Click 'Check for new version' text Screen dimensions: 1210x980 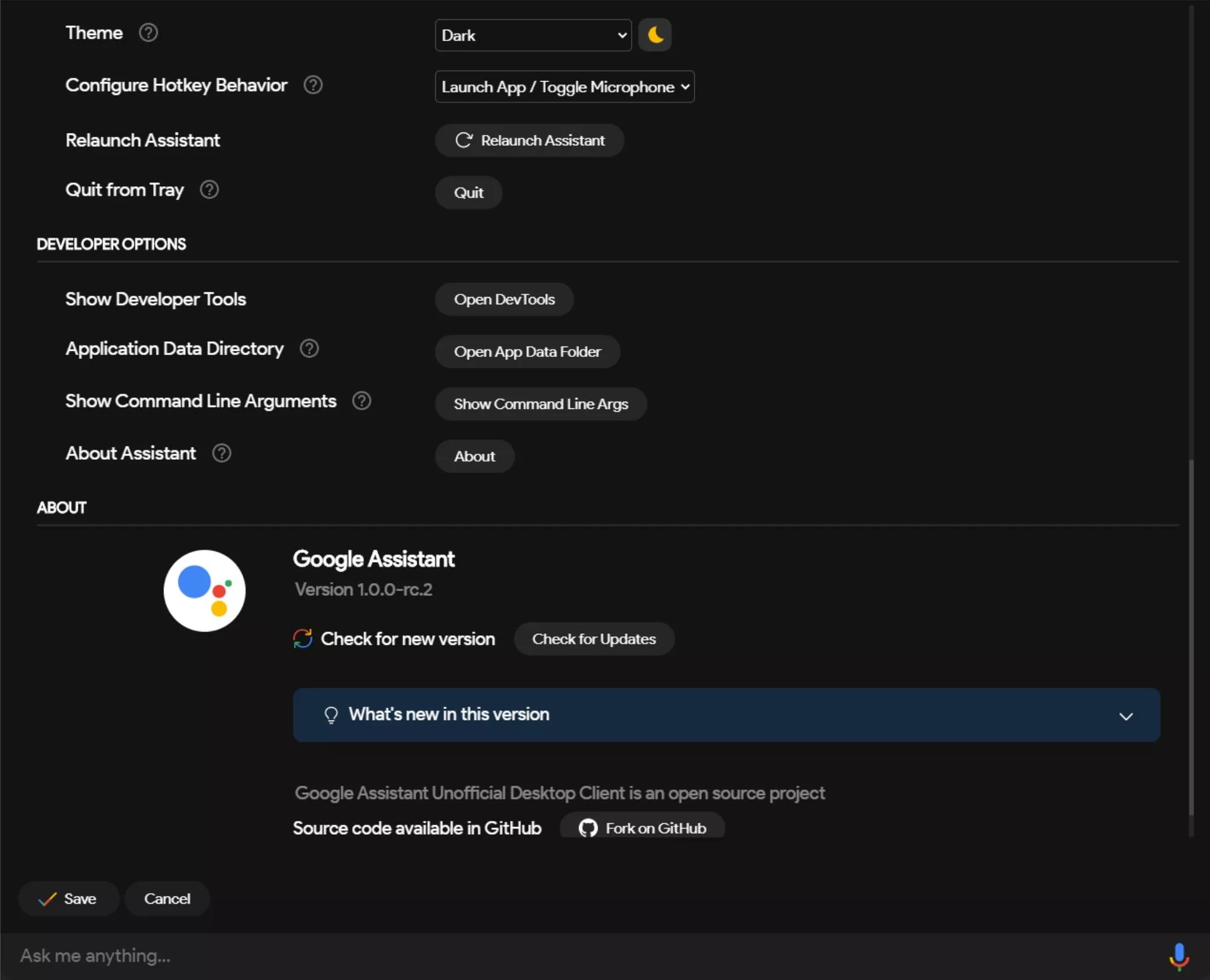coord(408,639)
